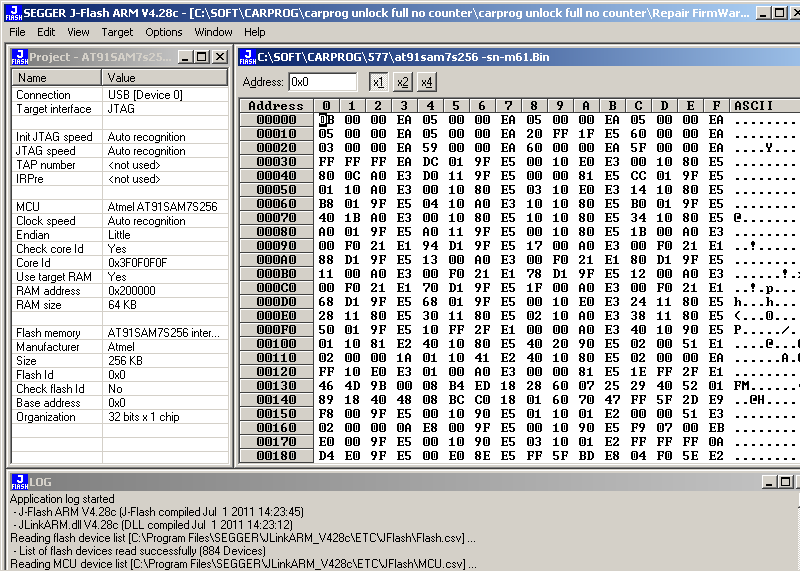Image resolution: width=800 pixels, height=572 pixels.
Task: Close the Project panel
Action: (219, 57)
